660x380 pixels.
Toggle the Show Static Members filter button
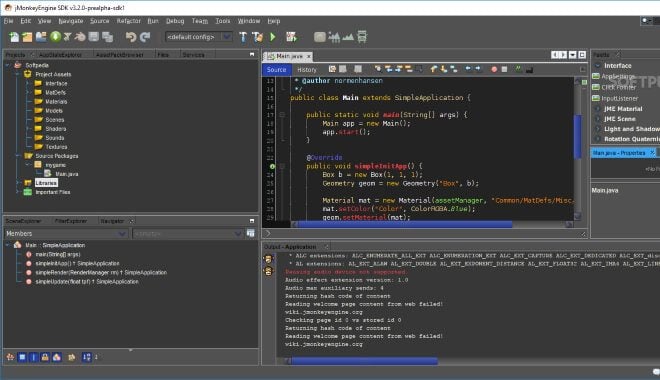(34, 357)
